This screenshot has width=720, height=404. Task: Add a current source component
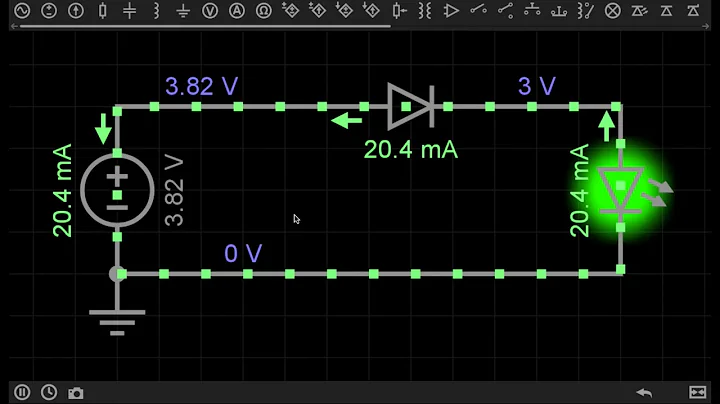[76, 11]
